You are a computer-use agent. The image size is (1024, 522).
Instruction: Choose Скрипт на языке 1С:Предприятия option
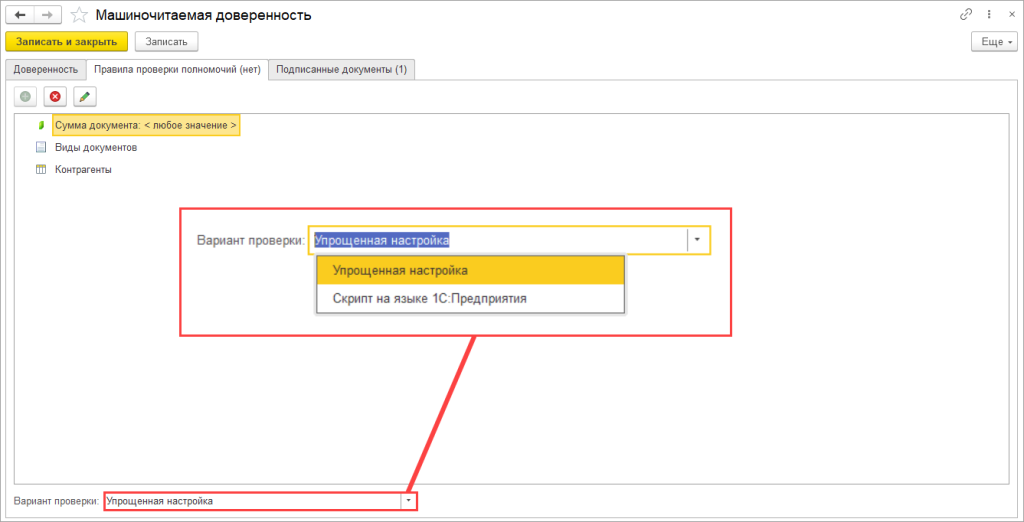[x=470, y=299]
